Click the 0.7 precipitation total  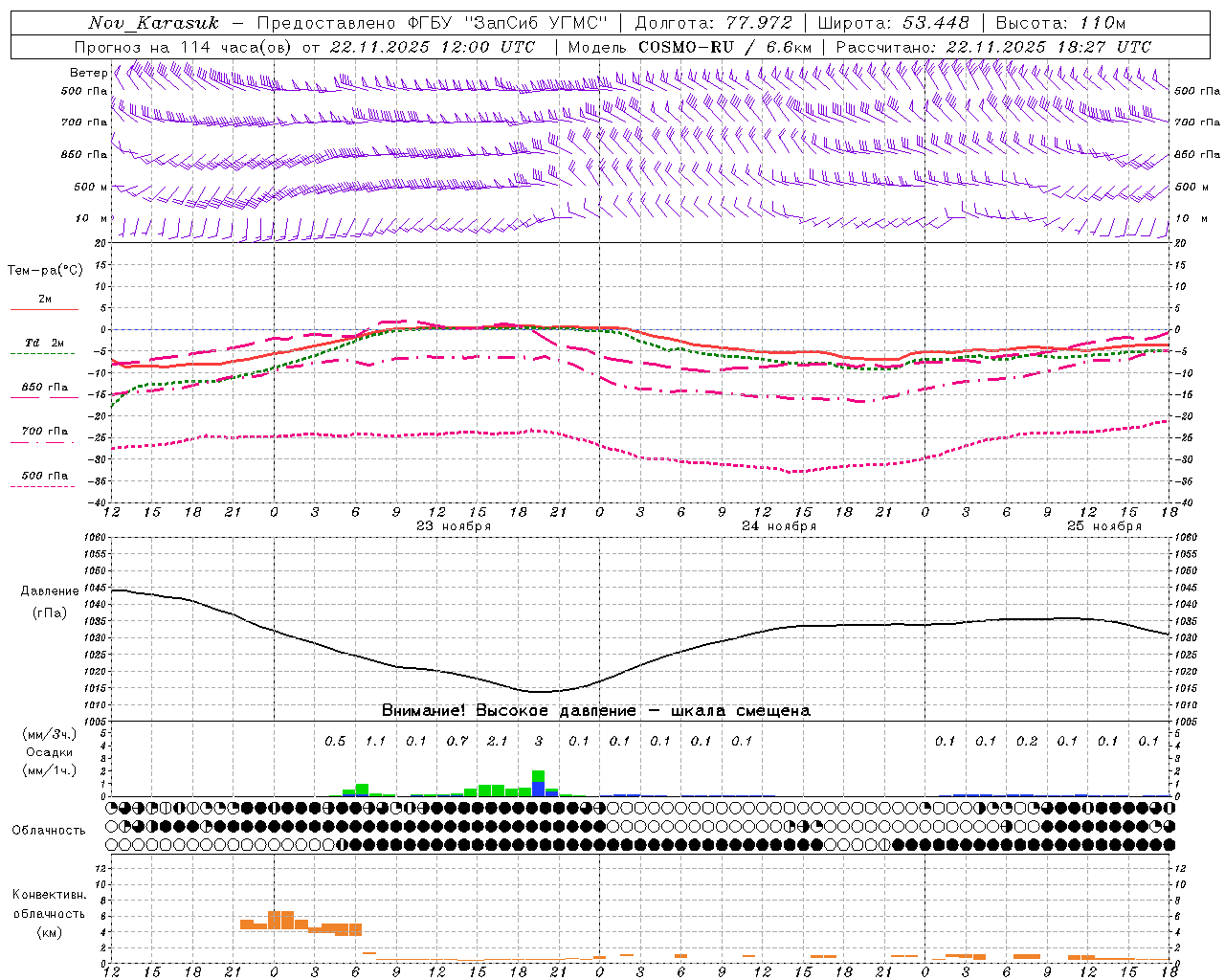(x=457, y=742)
